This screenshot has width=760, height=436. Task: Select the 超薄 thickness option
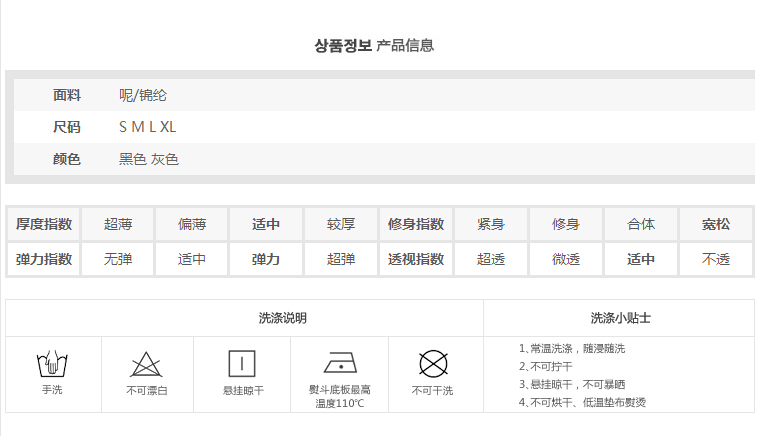118,224
